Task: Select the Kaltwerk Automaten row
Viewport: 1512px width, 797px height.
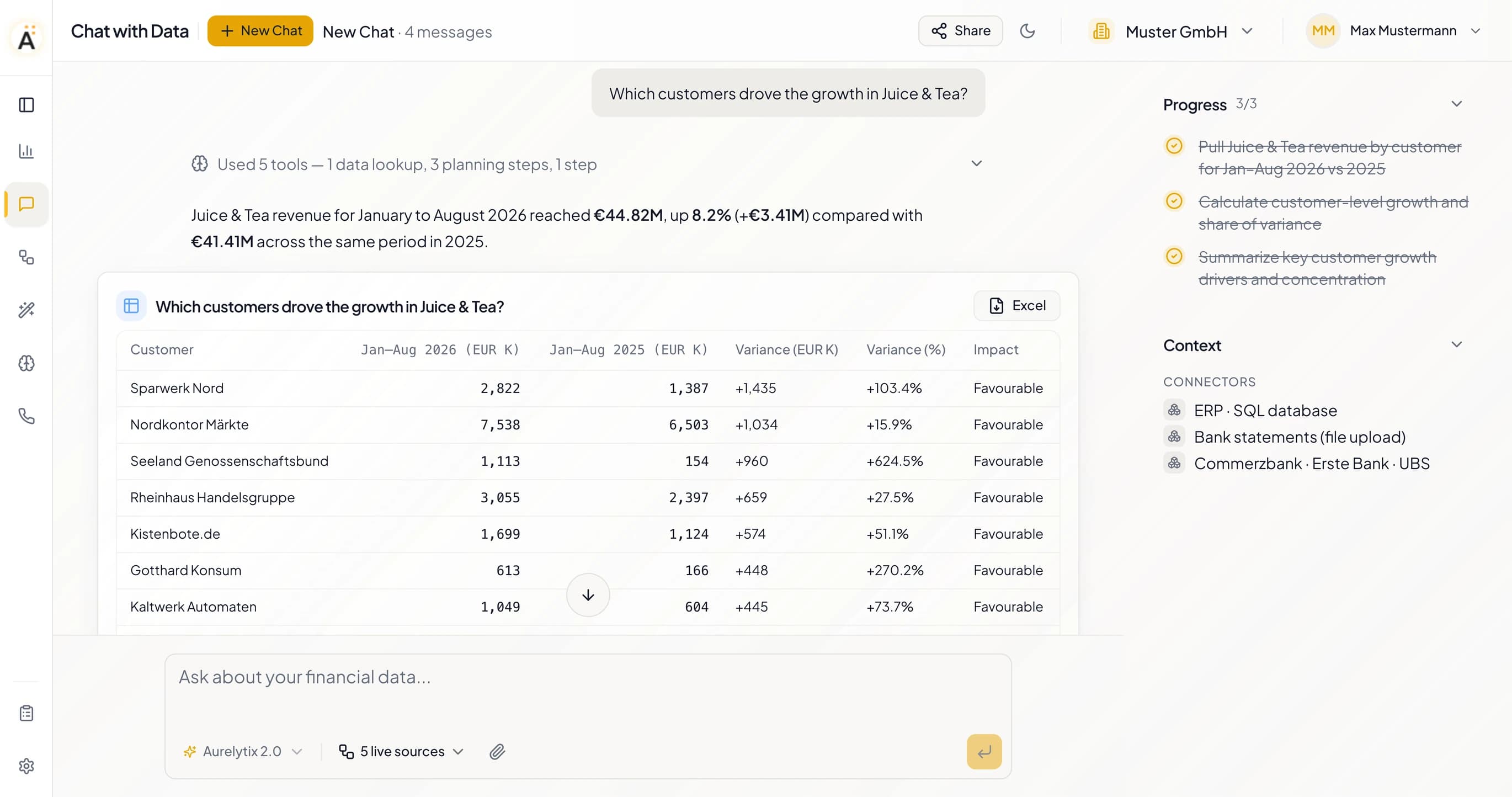Action: (588, 606)
